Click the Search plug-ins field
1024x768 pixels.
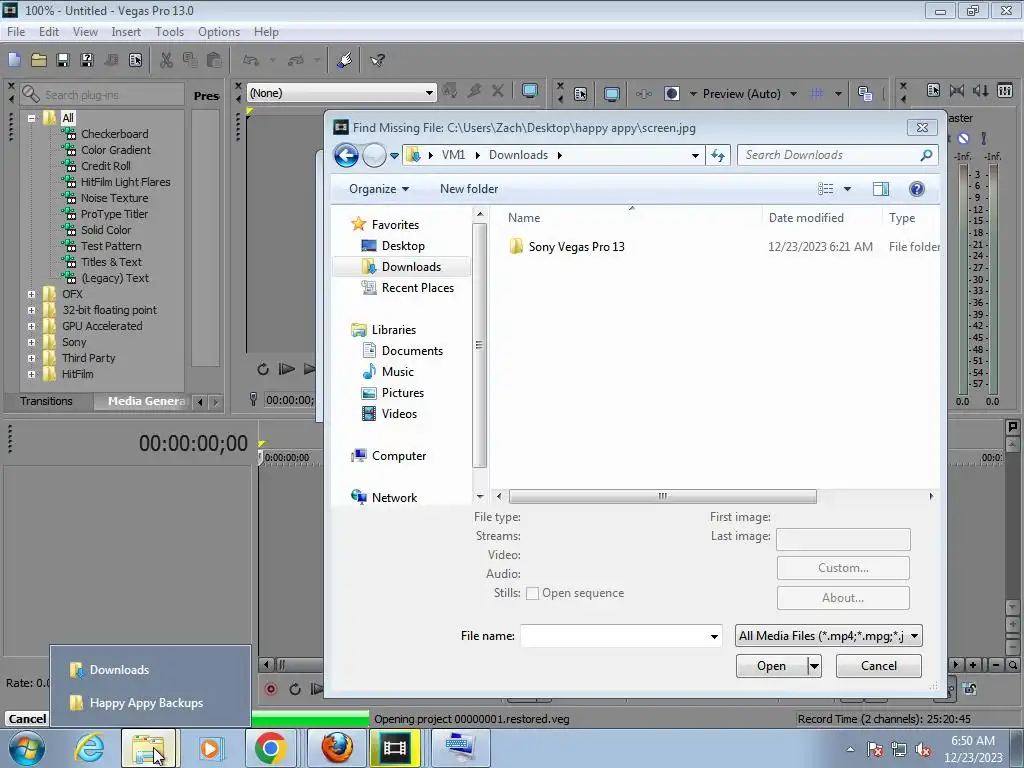coord(102,95)
